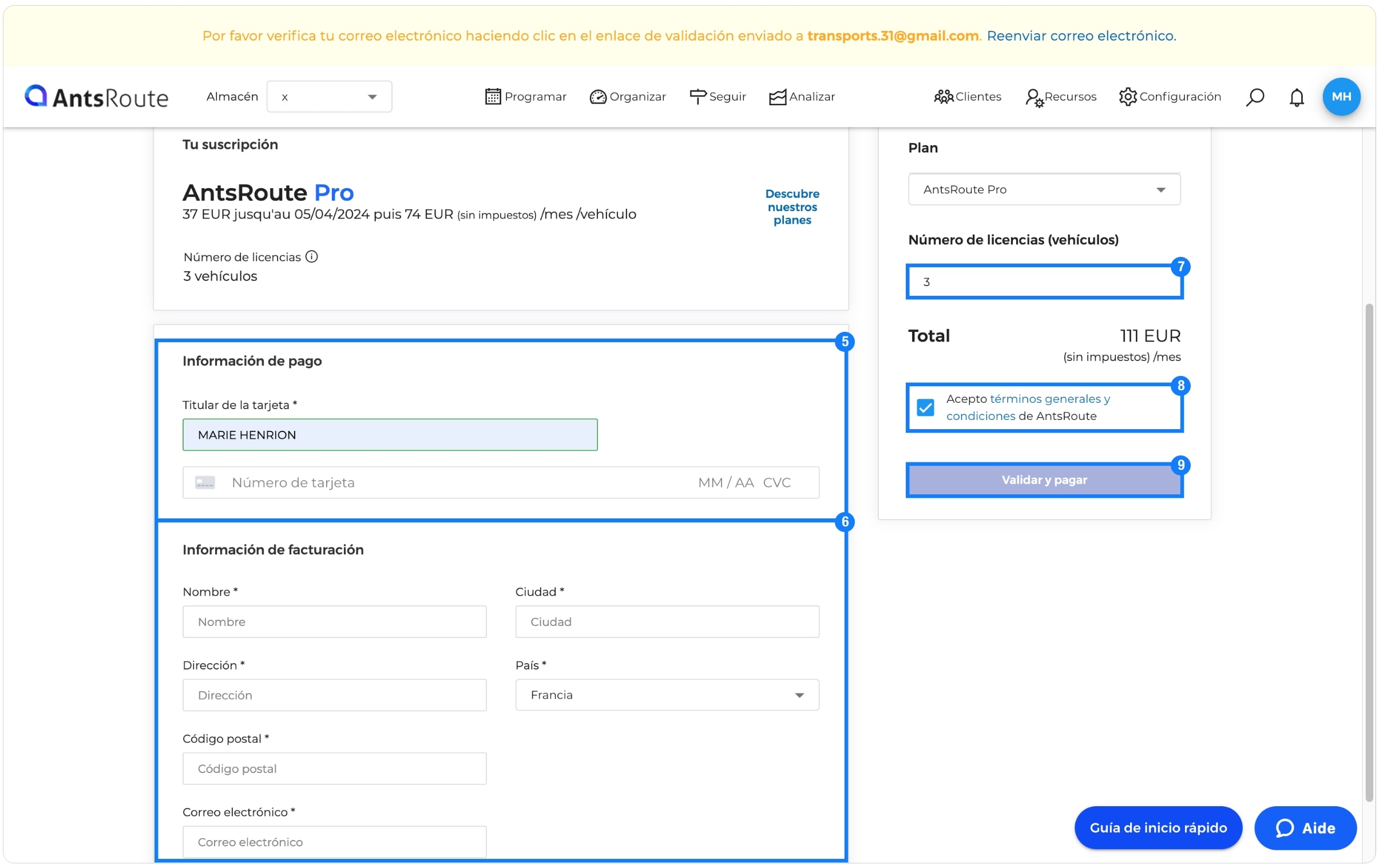
Task: Open the Configuración menu
Action: point(1170,97)
